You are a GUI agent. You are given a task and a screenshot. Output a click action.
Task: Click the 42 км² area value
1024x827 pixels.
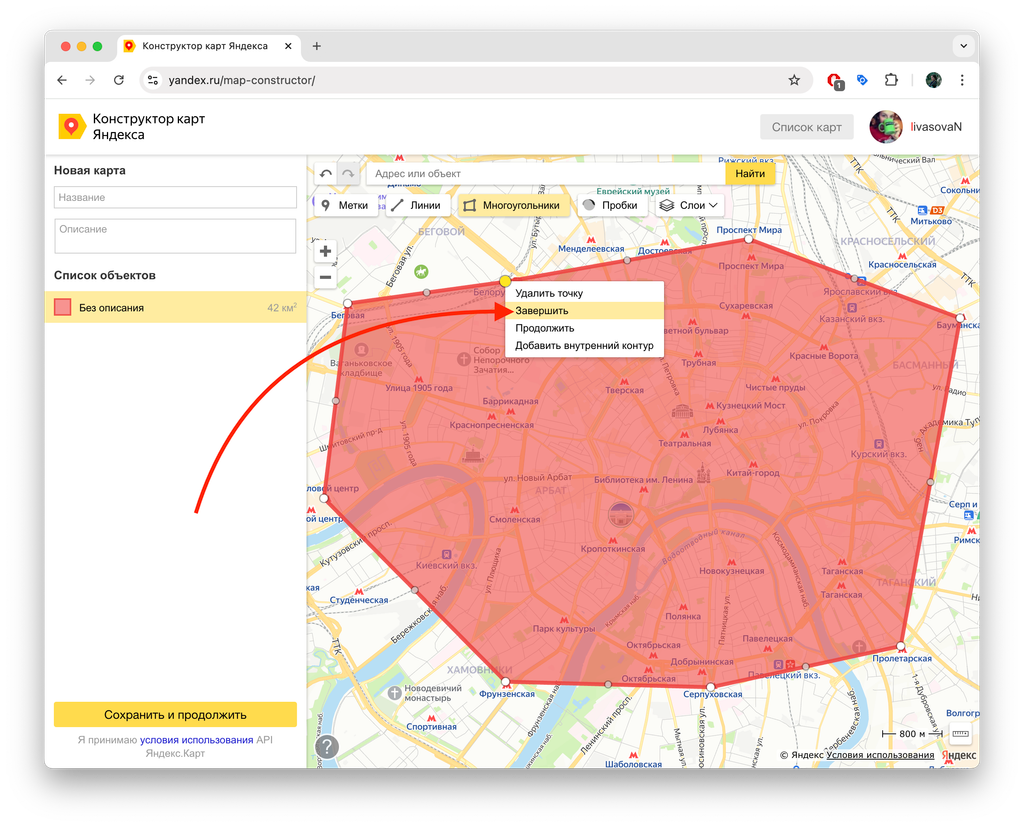point(282,308)
